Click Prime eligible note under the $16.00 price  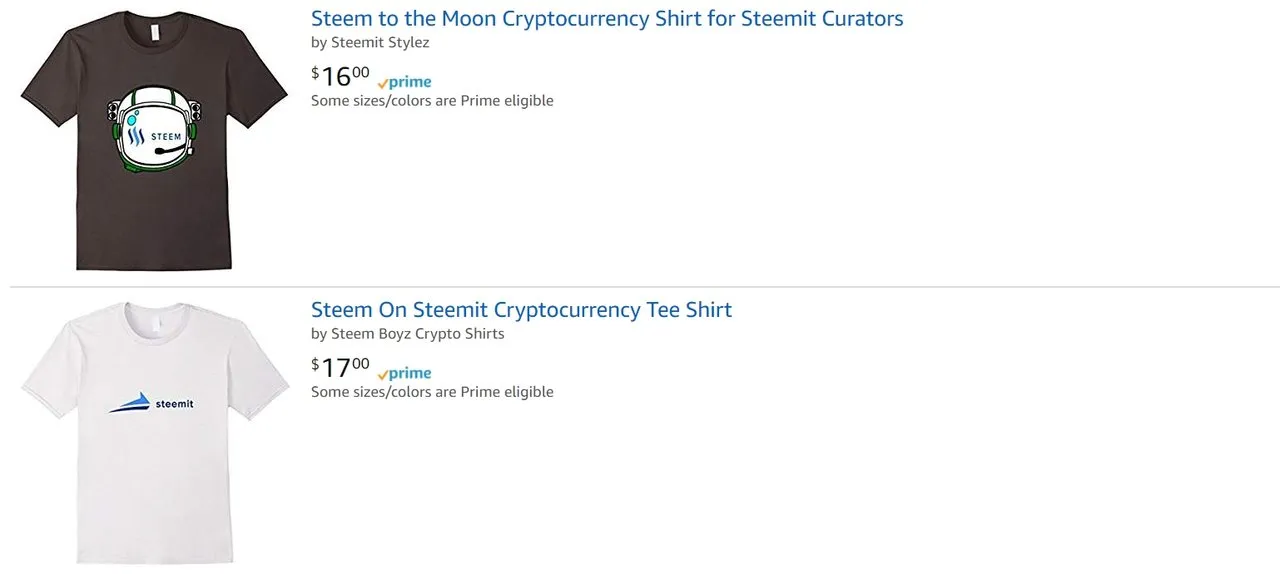432,101
